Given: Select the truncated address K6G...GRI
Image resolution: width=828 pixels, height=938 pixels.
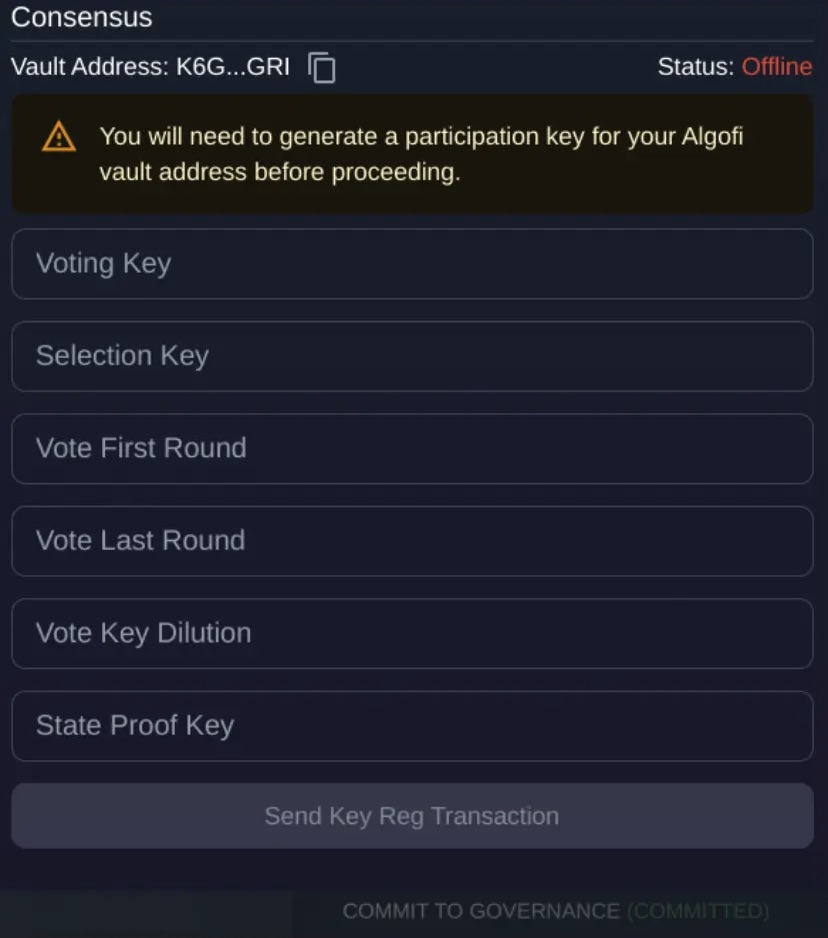Looking at the screenshot, I should pyautogui.click(x=233, y=67).
